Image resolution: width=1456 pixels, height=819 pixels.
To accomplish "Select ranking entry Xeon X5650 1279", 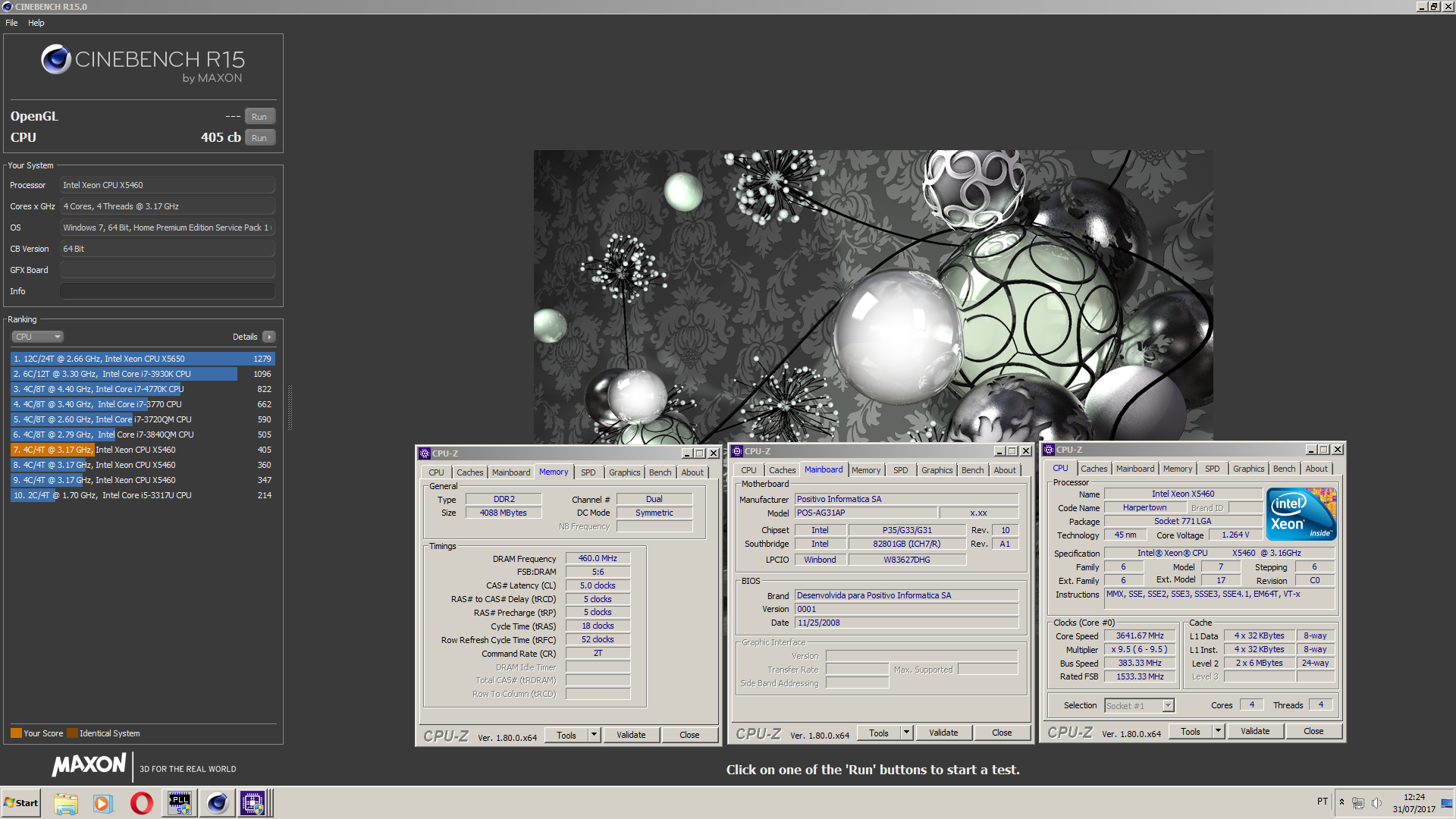I will pos(143,359).
